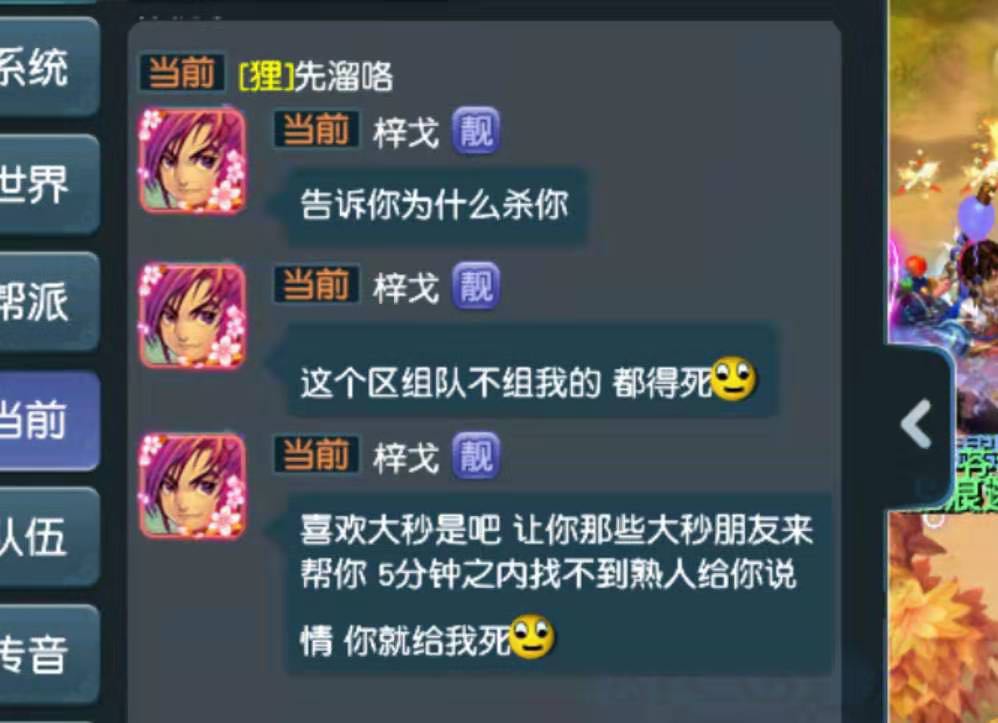Tap the 靓 badge in the third 梓戈 message
The image size is (998, 723).
476,456
